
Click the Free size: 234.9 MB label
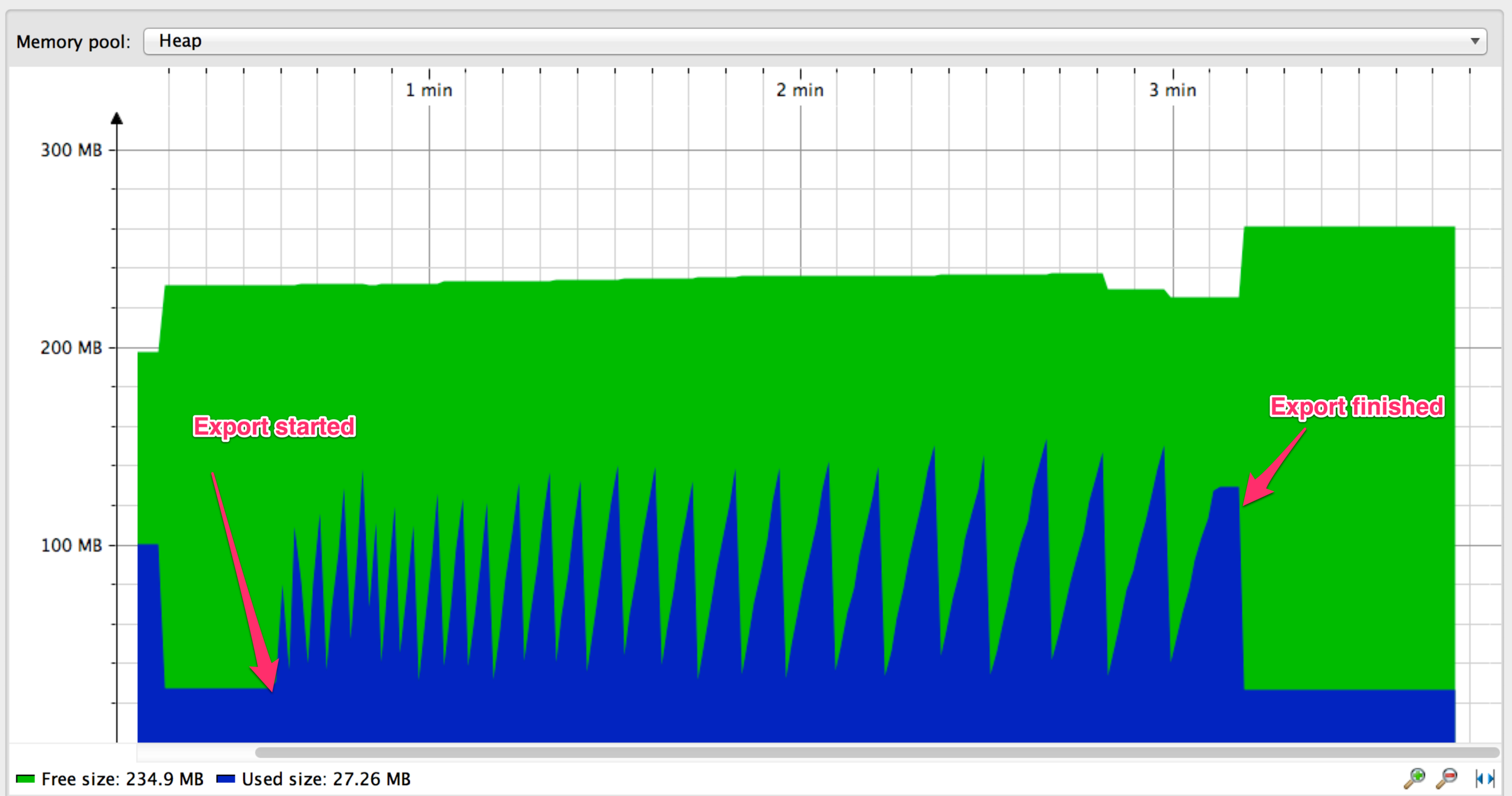(123, 779)
